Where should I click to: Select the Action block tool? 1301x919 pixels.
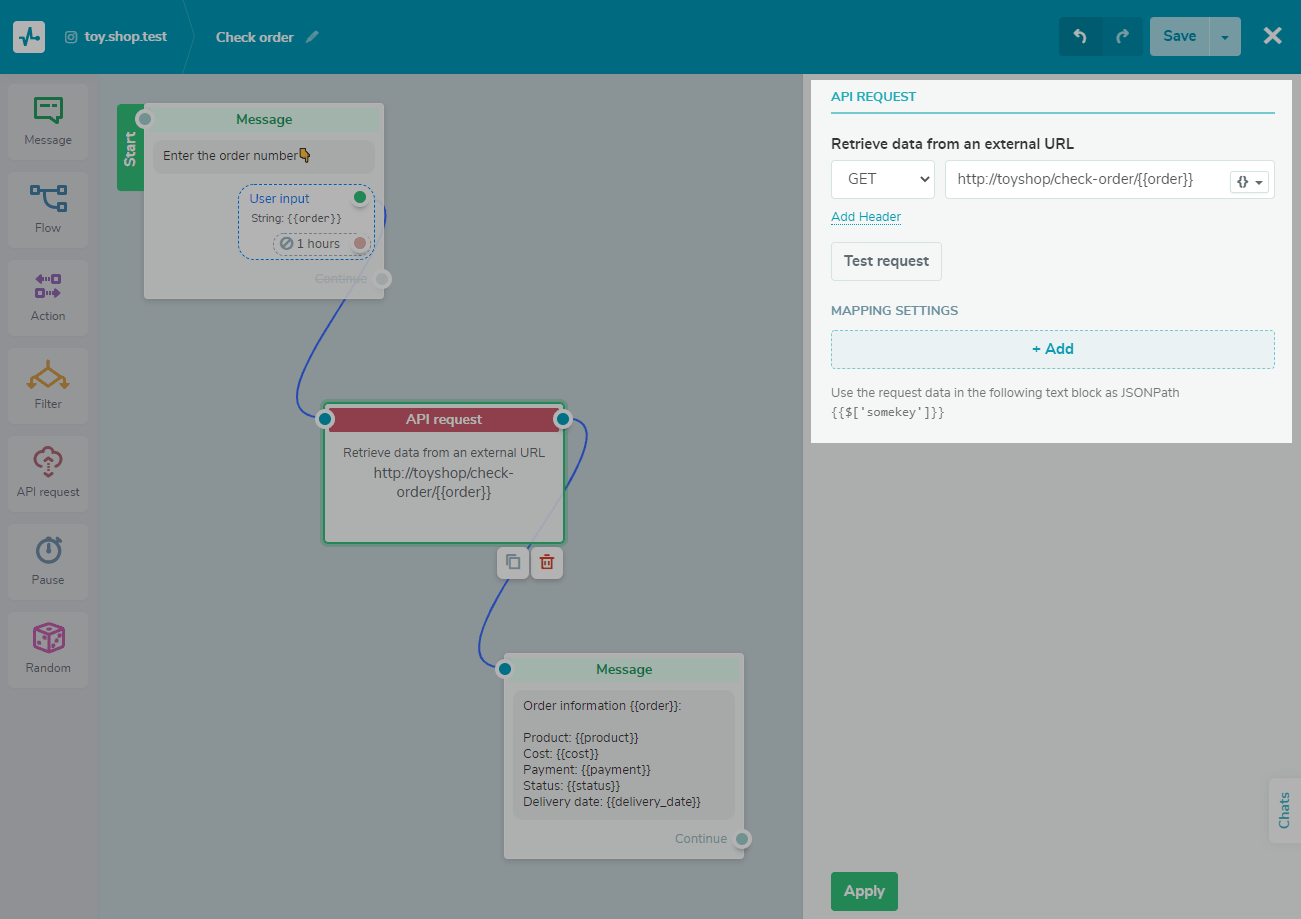(x=47, y=297)
